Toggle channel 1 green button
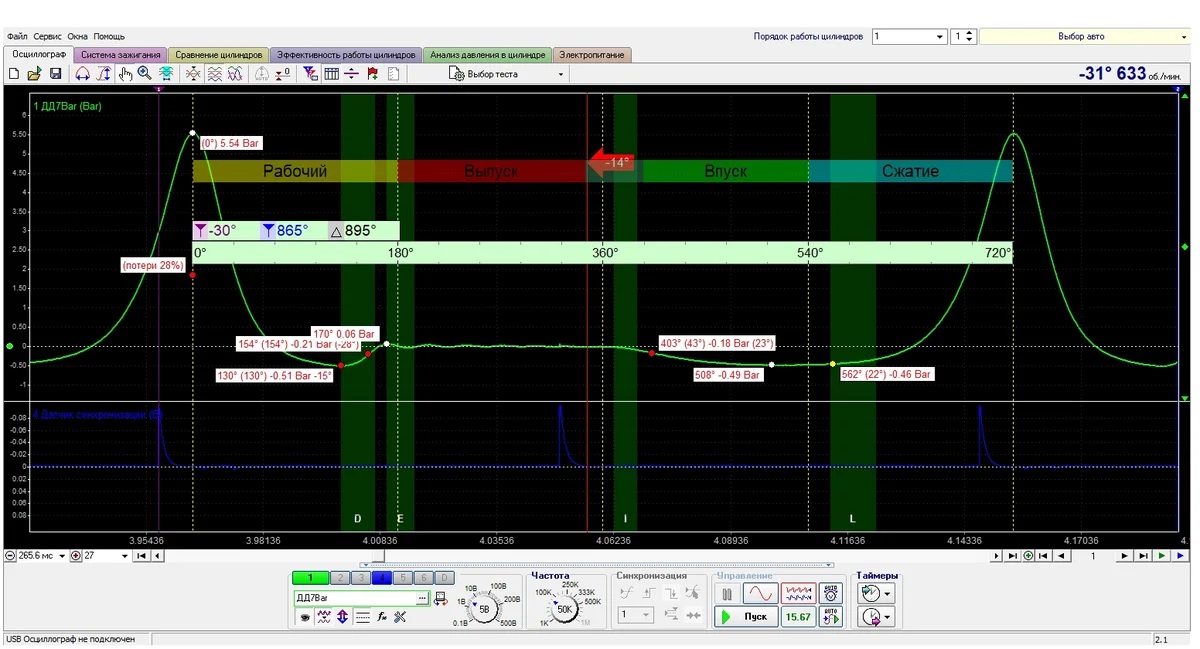The width and height of the screenshot is (1200, 649). pyautogui.click(x=310, y=578)
